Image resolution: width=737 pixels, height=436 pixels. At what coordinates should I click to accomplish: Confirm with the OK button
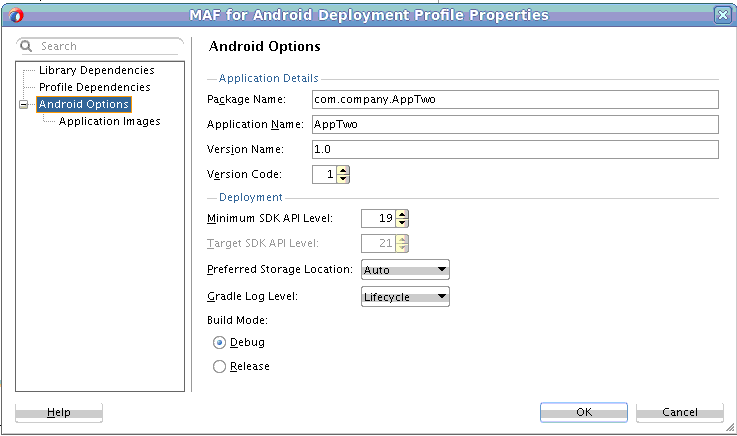click(x=584, y=412)
